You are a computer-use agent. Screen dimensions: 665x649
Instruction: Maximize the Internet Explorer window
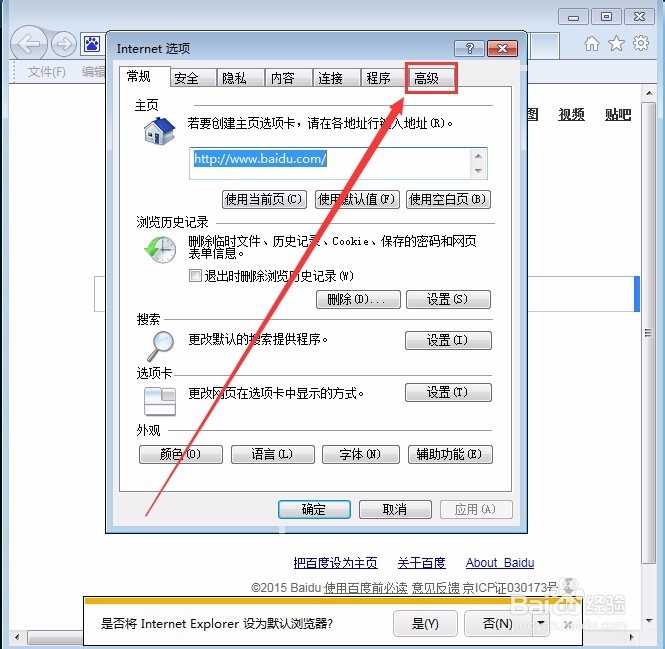click(x=606, y=17)
